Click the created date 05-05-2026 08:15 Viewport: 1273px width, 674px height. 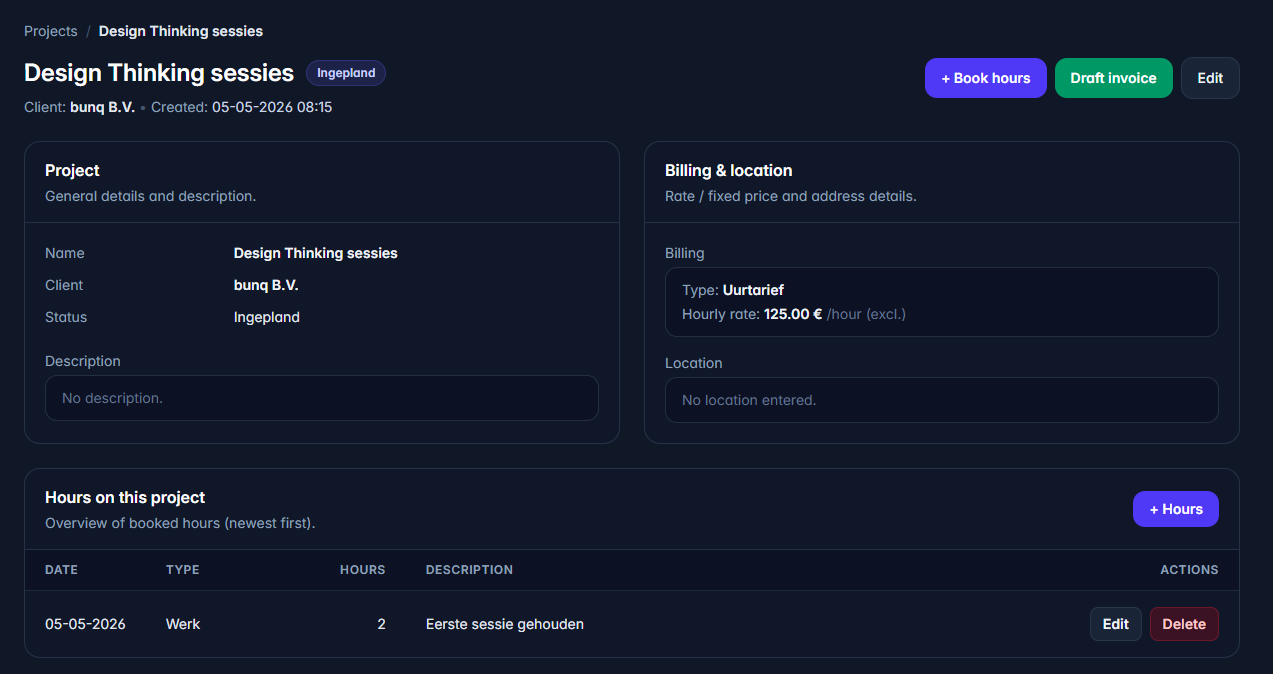[272, 107]
